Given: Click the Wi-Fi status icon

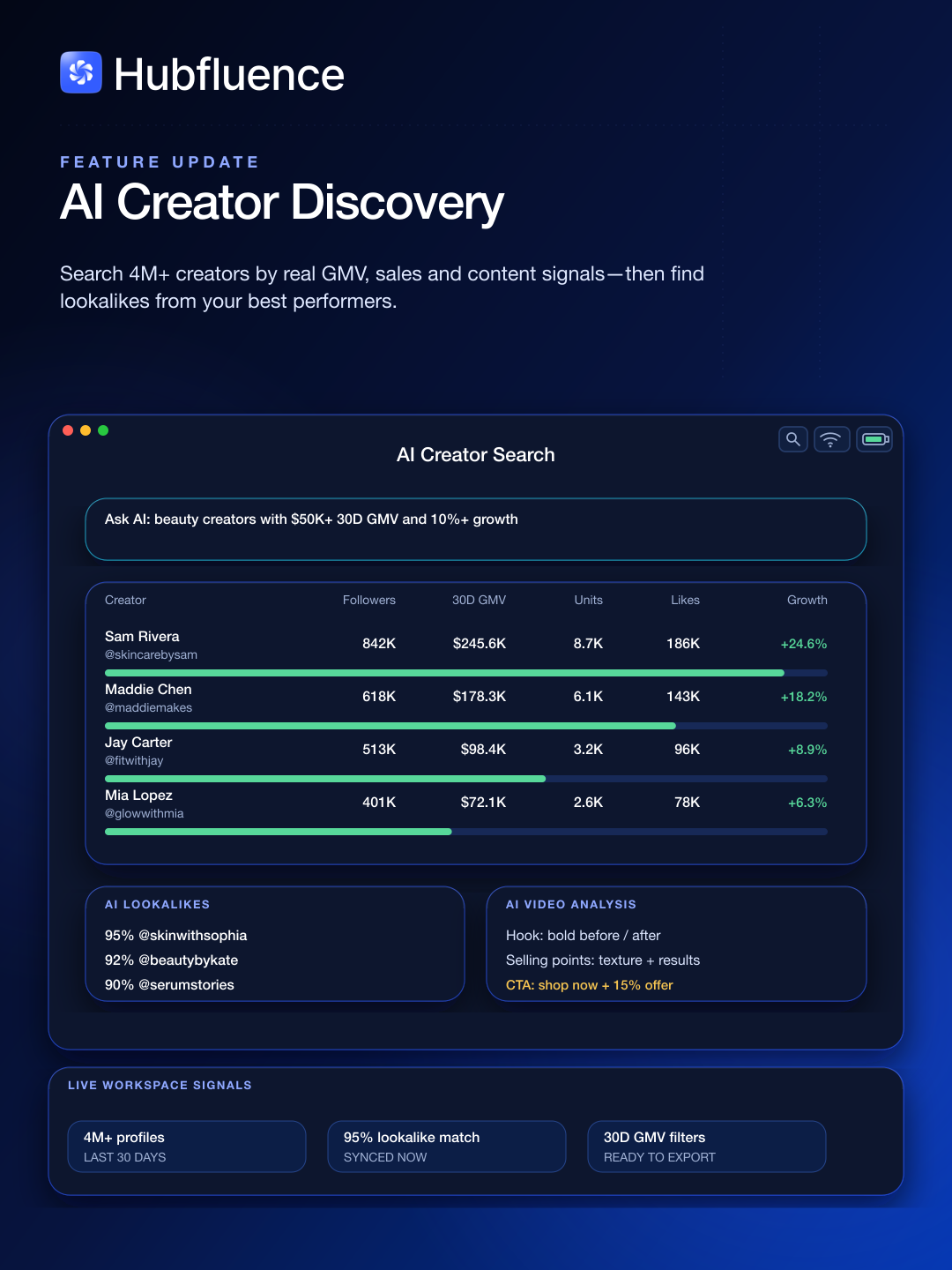Looking at the screenshot, I should click(x=831, y=438).
